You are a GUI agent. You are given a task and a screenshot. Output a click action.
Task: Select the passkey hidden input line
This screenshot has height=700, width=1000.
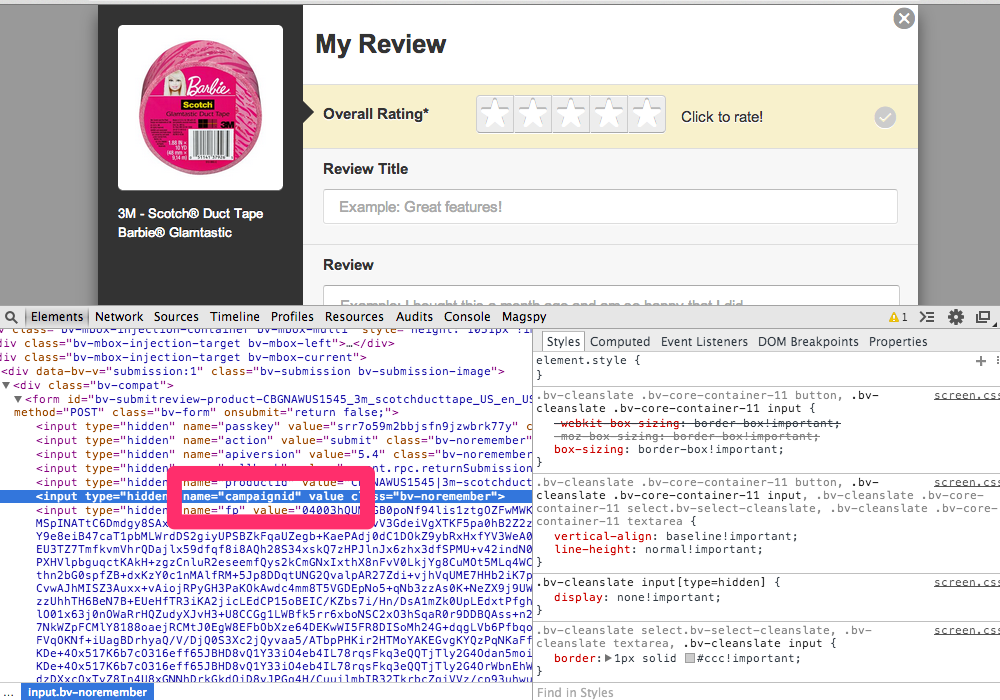(x=284, y=427)
